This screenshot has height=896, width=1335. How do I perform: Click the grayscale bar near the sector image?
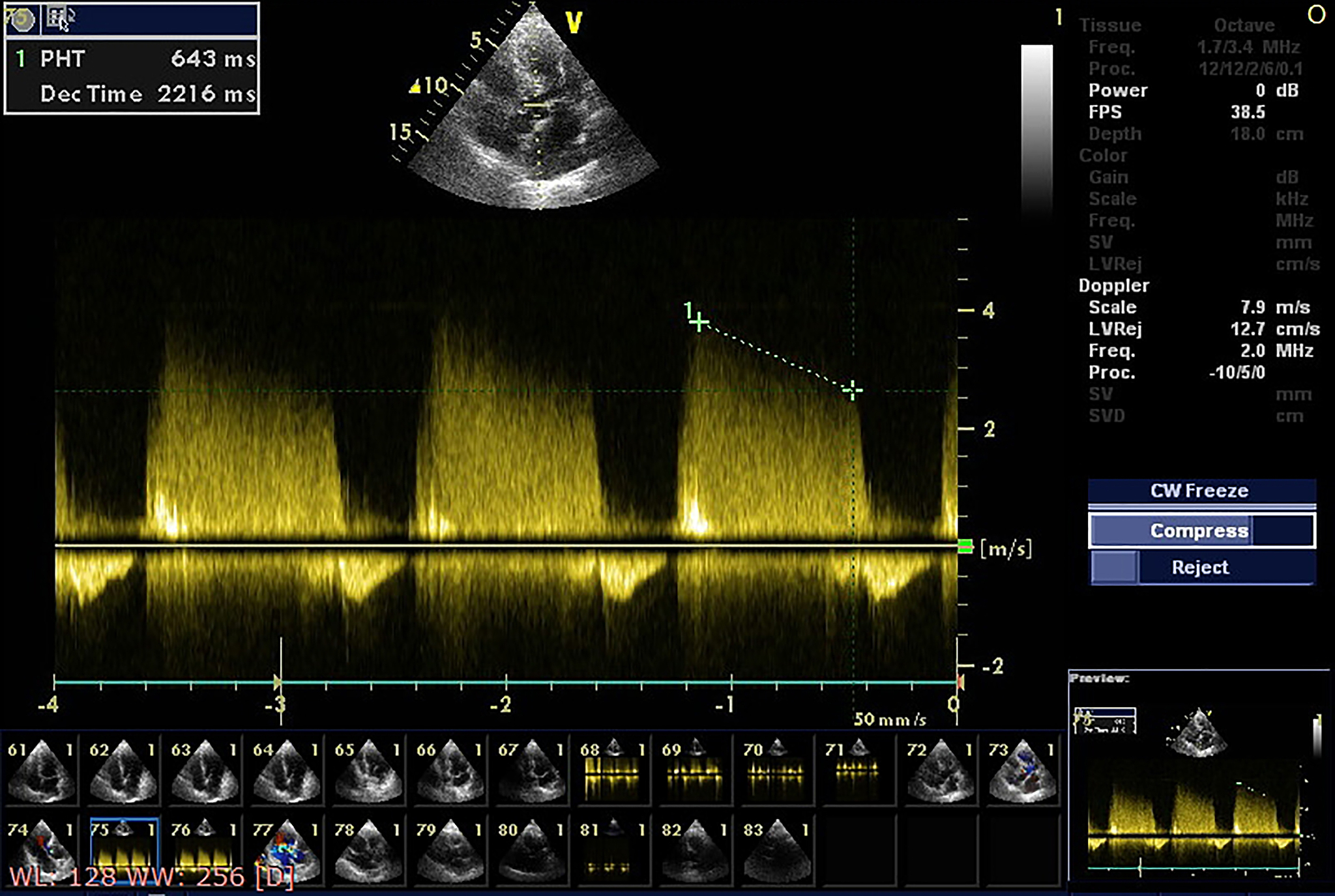1036,124
